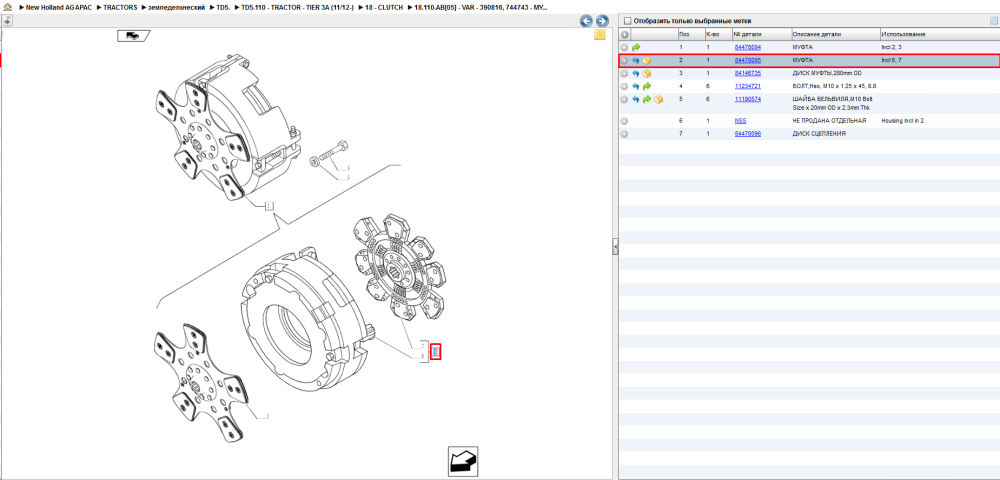The width and height of the screenshot is (1000, 480).
Task: Navigate to next diagram with right arrow
Action: tap(601, 20)
